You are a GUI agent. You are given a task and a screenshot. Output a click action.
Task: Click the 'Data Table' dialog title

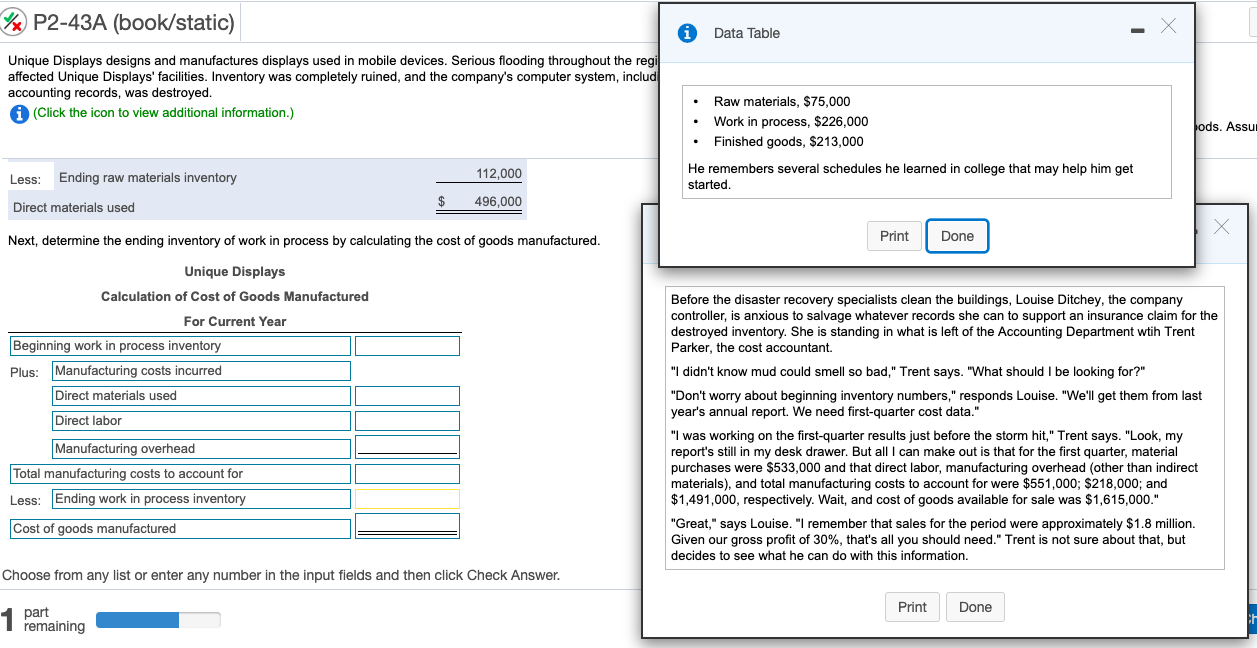pyautogui.click(x=747, y=33)
